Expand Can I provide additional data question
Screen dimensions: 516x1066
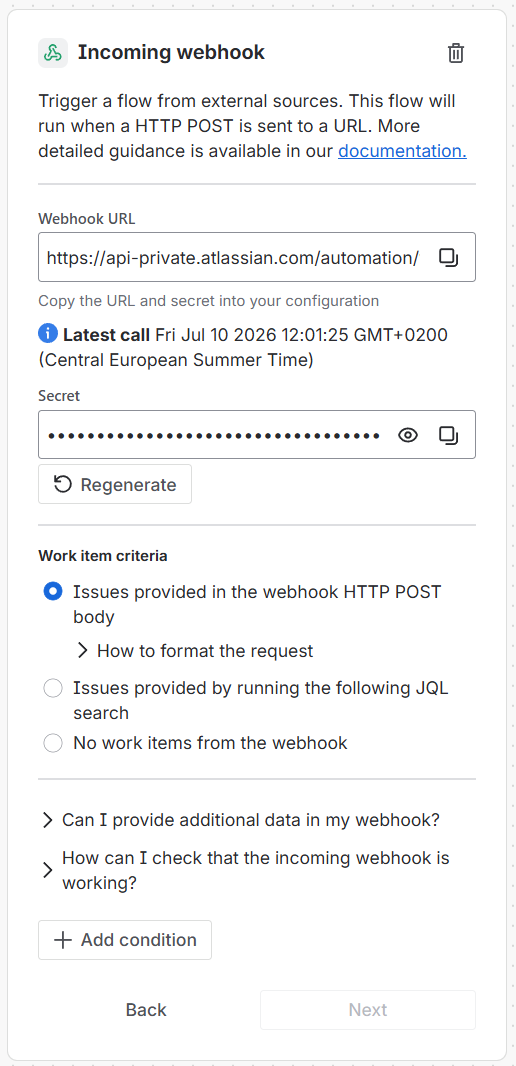241,820
